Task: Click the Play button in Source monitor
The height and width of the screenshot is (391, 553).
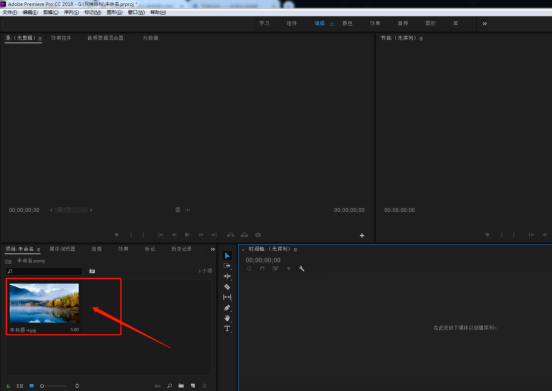Action: click(x=187, y=235)
